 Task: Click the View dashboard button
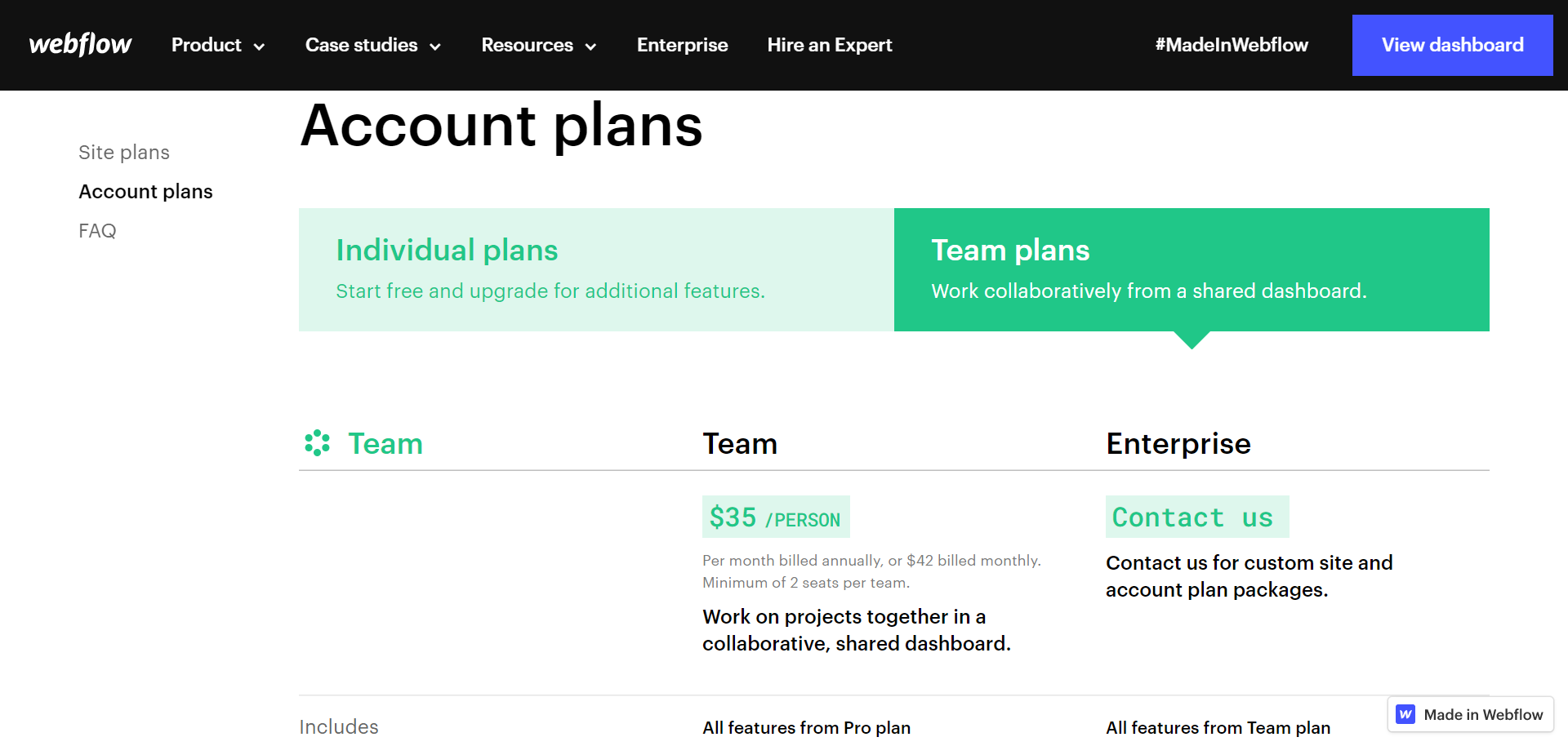pos(1452,46)
